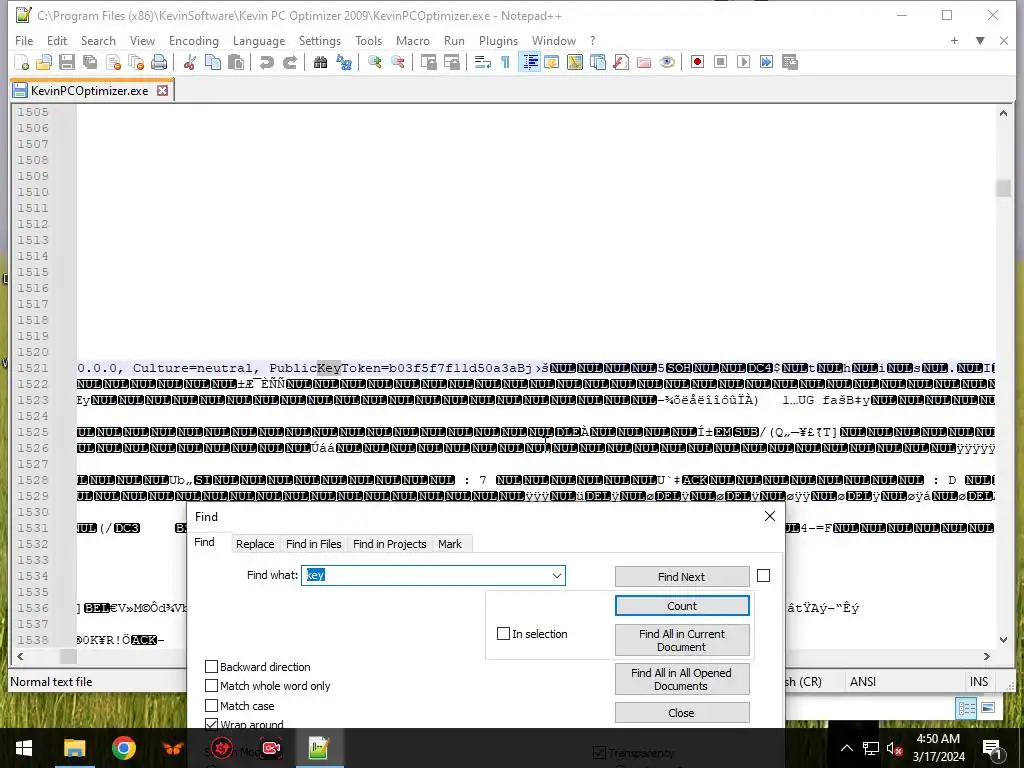
Task: Switch to the Find in Files tab
Action: tap(313, 544)
